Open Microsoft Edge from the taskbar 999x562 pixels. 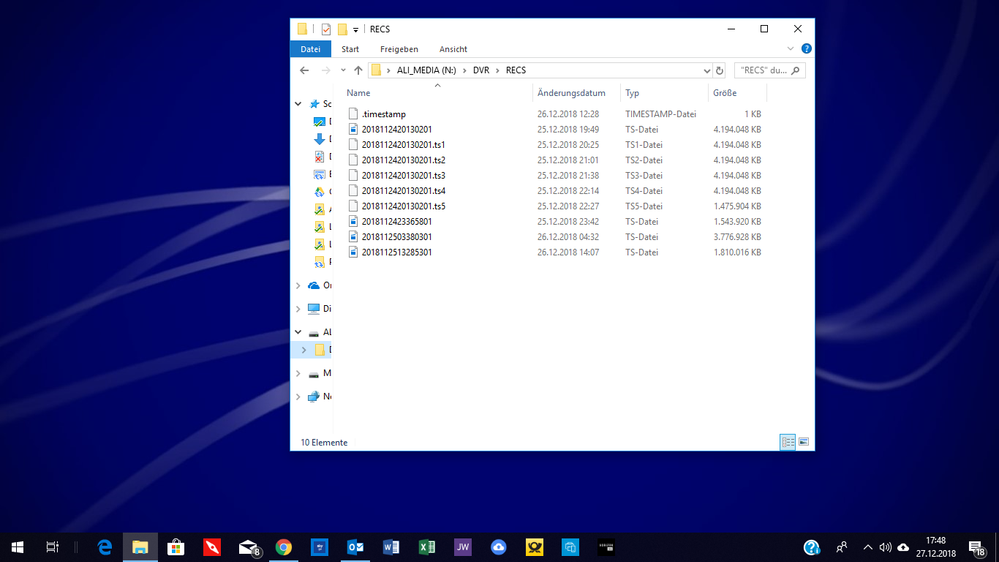pos(105,547)
